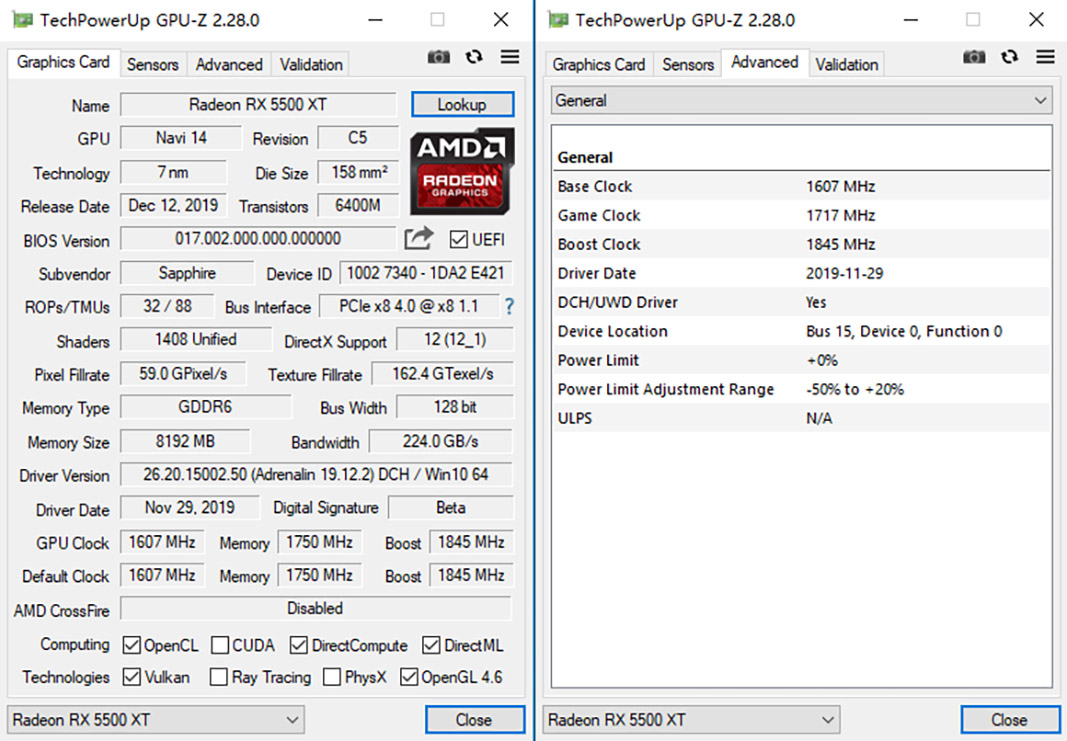The height and width of the screenshot is (741, 1067).
Task: Select the Game Clock row
Action: [x=801, y=216]
